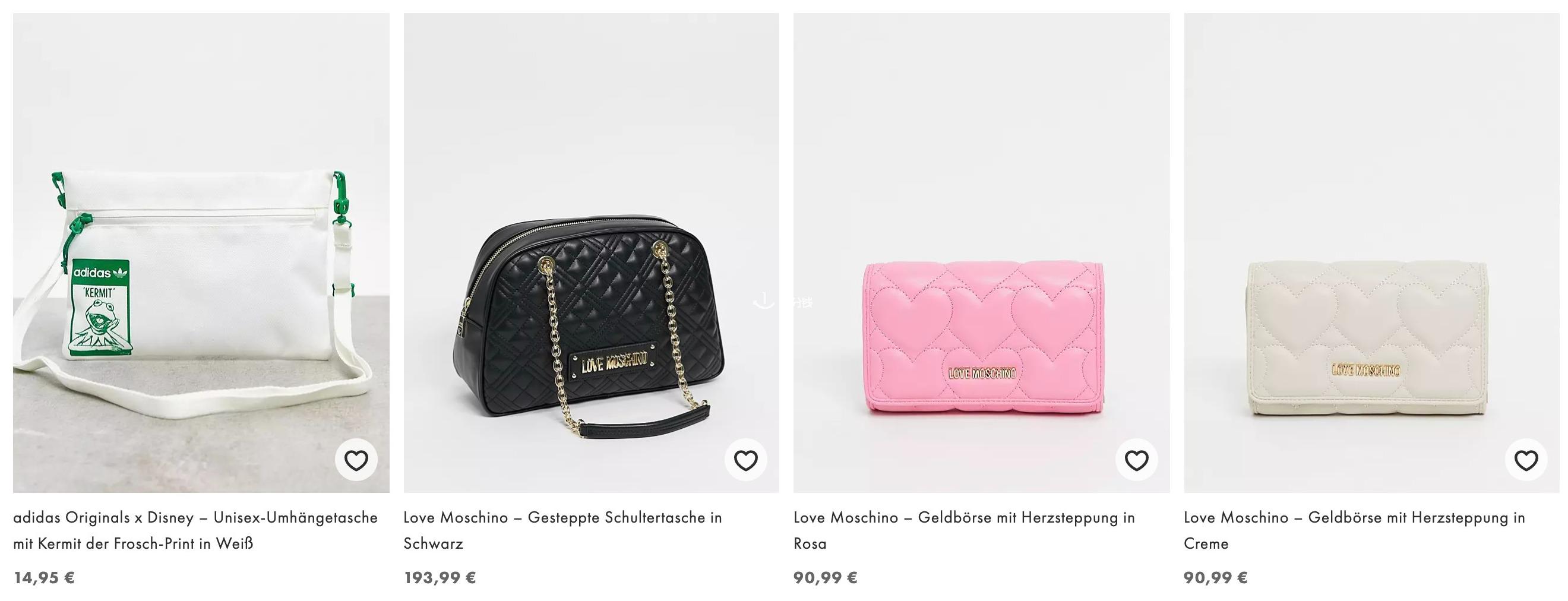Viewport: 1568px width, 601px height.
Task: View the black quilted shoulder bag image
Action: click(591, 253)
